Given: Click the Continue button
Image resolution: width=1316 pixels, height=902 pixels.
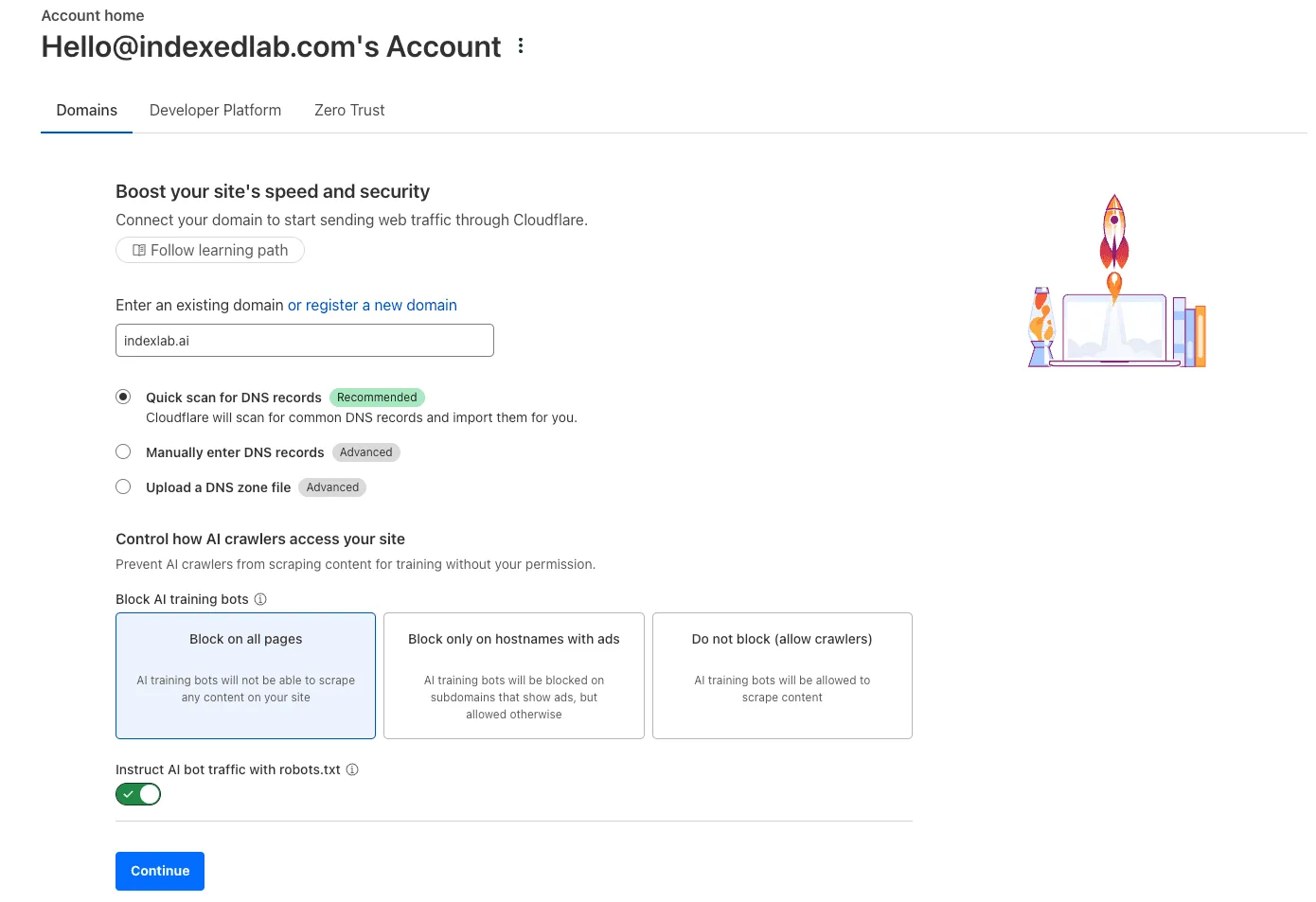Looking at the screenshot, I should [x=160, y=871].
